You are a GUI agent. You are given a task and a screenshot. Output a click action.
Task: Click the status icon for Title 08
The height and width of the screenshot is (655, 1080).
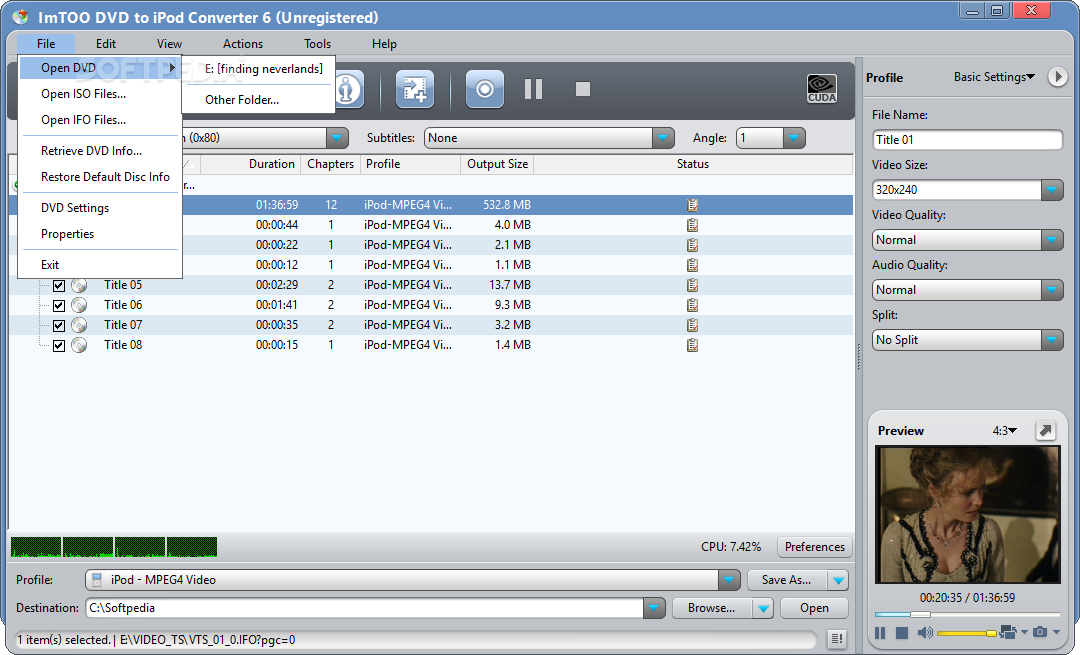pyautogui.click(x=692, y=344)
